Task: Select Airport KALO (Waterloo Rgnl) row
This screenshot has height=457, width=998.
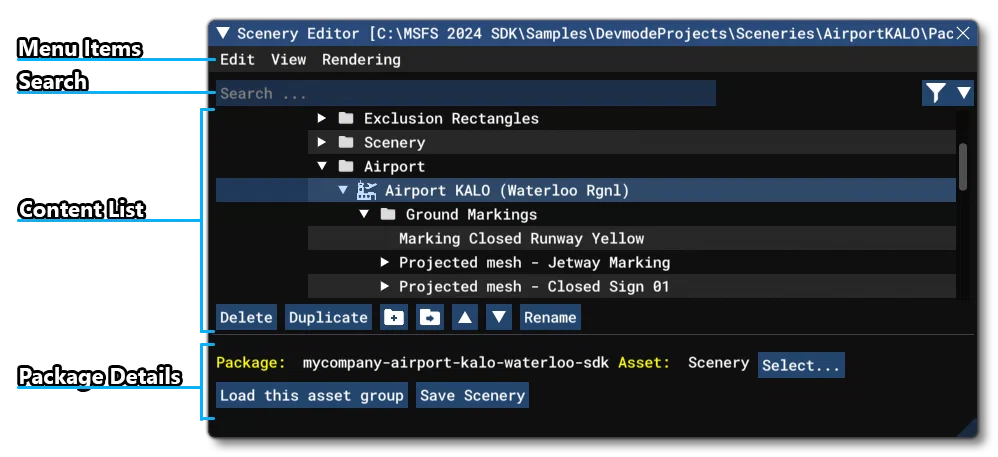Action: coord(586,190)
